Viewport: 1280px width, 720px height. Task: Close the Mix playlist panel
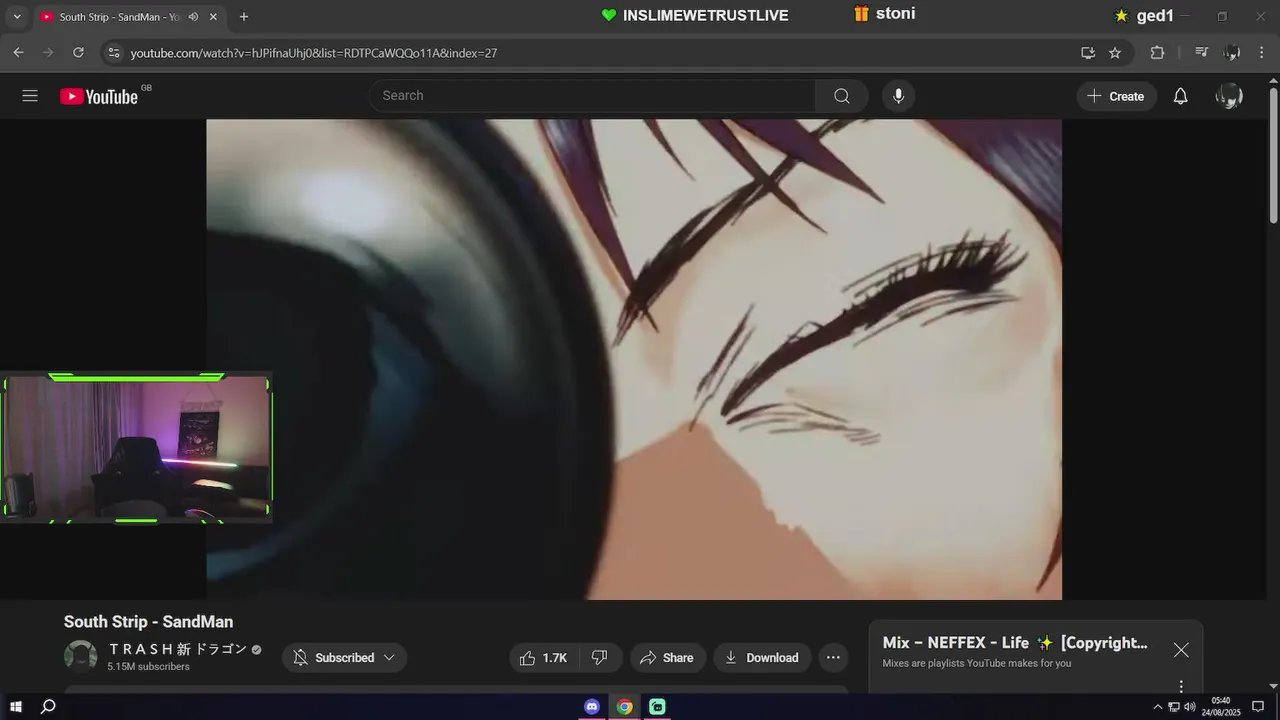(x=1181, y=650)
